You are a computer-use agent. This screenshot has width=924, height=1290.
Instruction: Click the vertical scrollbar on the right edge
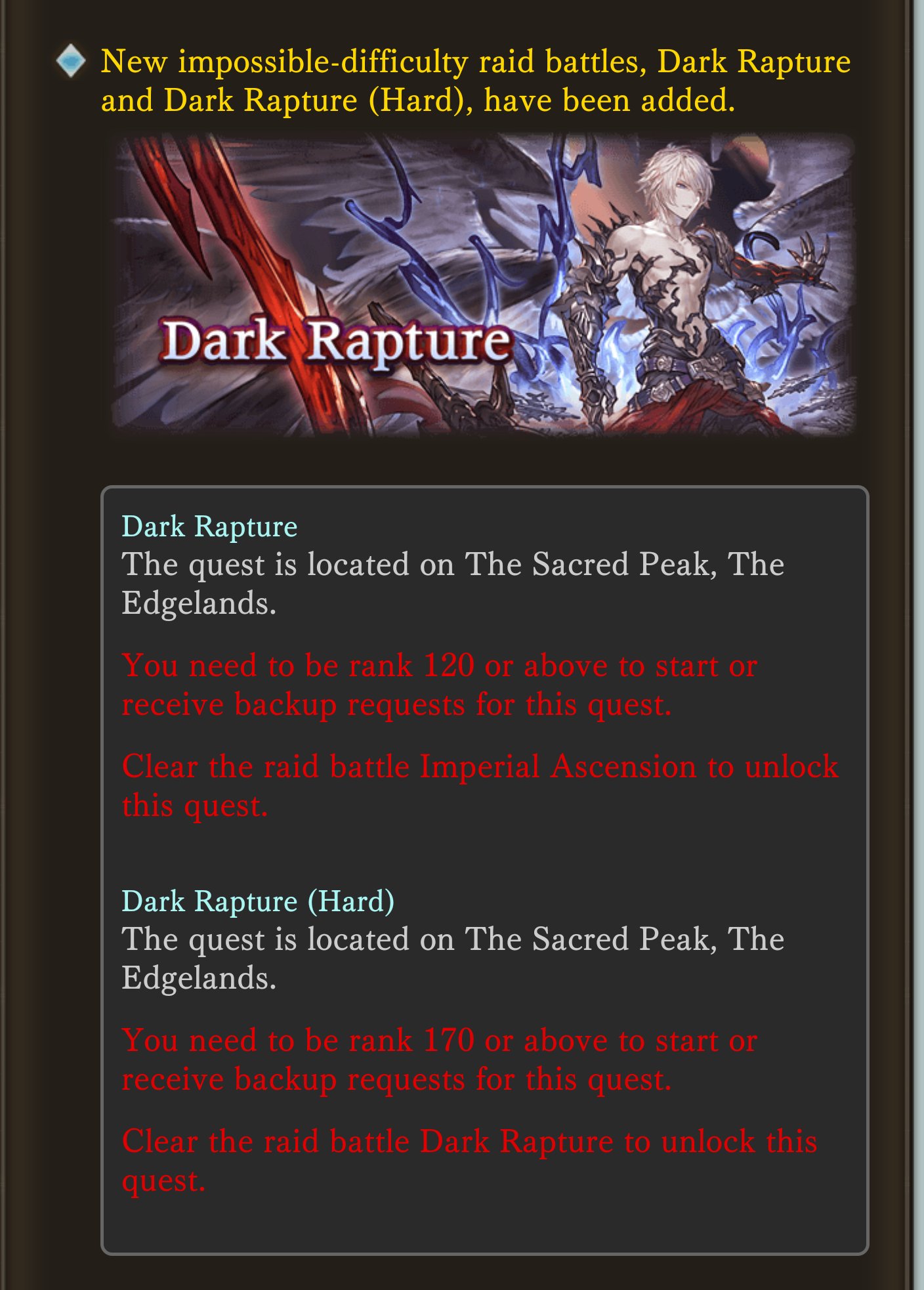click(x=917, y=645)
